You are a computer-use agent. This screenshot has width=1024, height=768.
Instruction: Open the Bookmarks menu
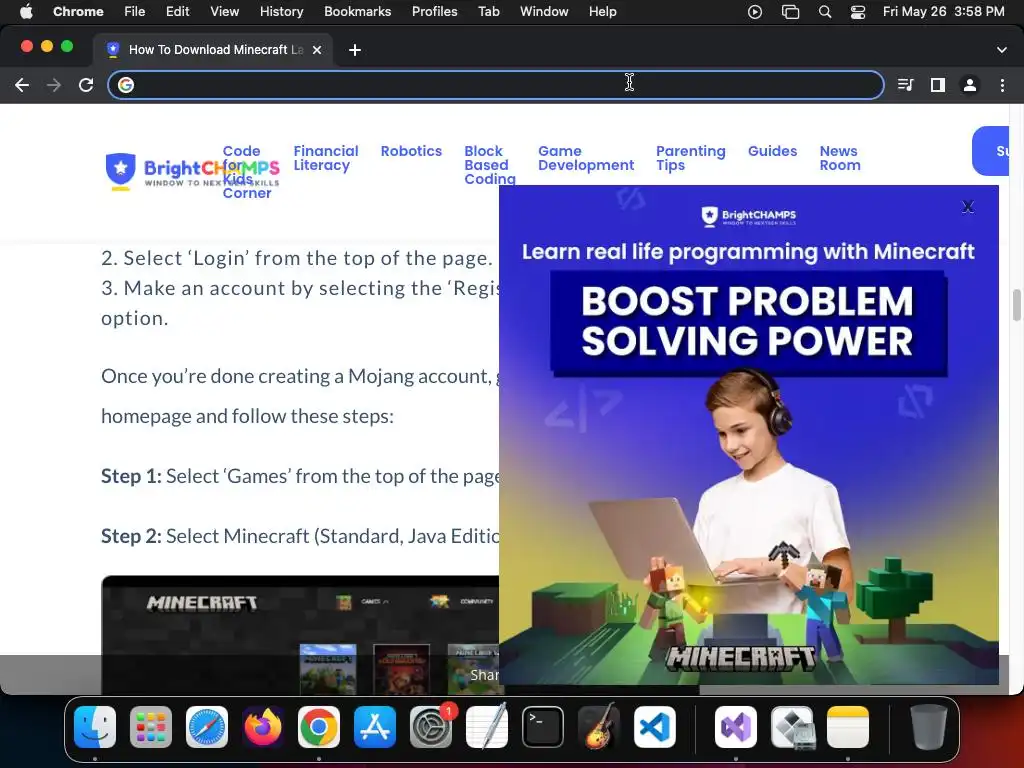[358, 12]
